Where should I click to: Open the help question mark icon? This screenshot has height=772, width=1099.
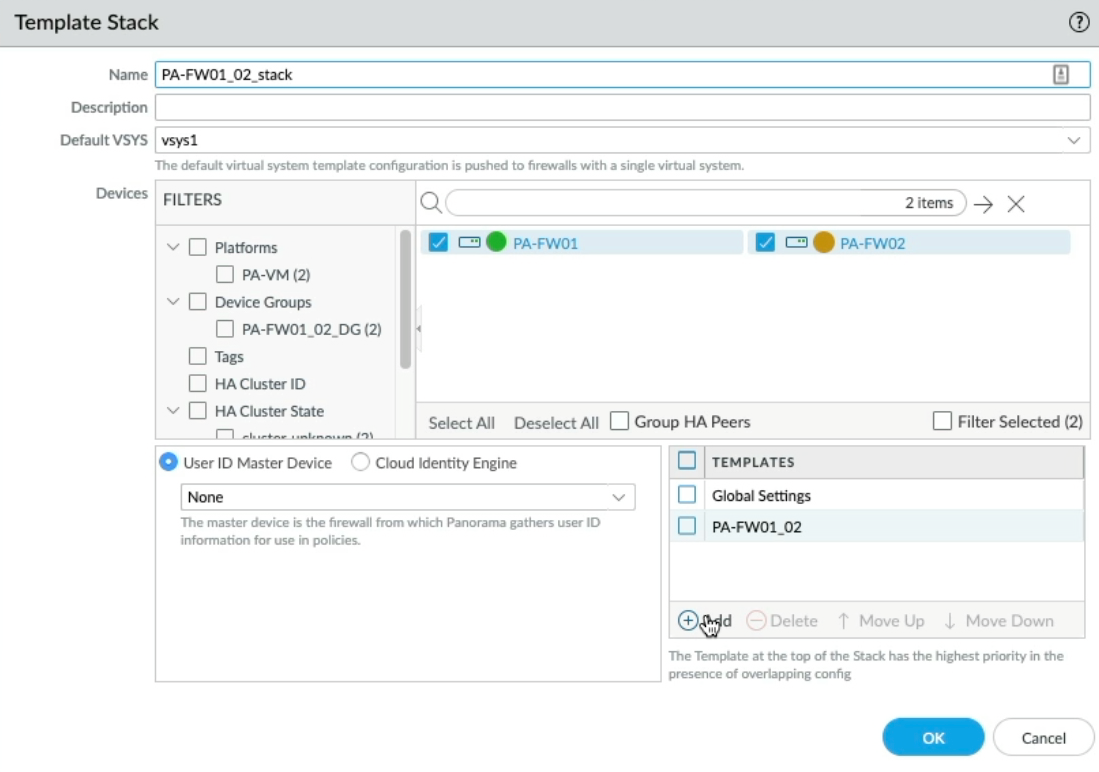[1079, 22]
